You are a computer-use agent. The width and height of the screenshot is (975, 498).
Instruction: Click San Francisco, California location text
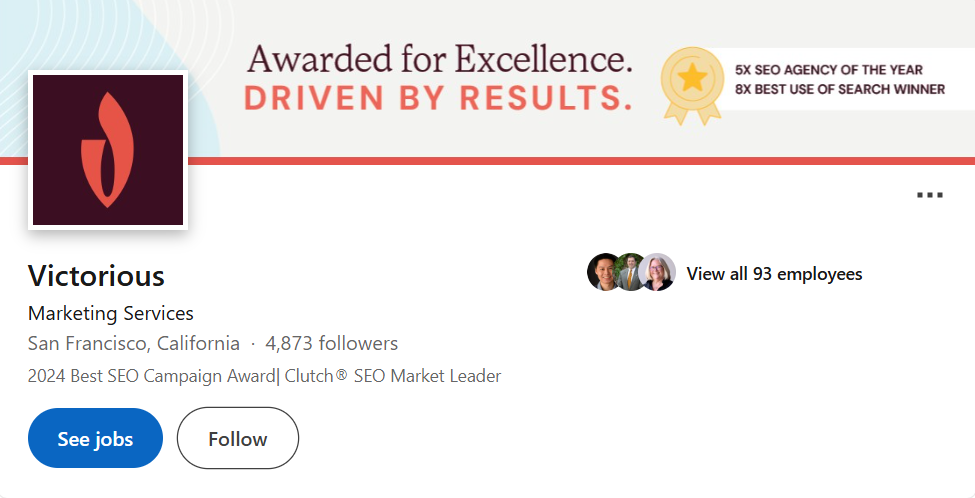[x=134, y=344]
